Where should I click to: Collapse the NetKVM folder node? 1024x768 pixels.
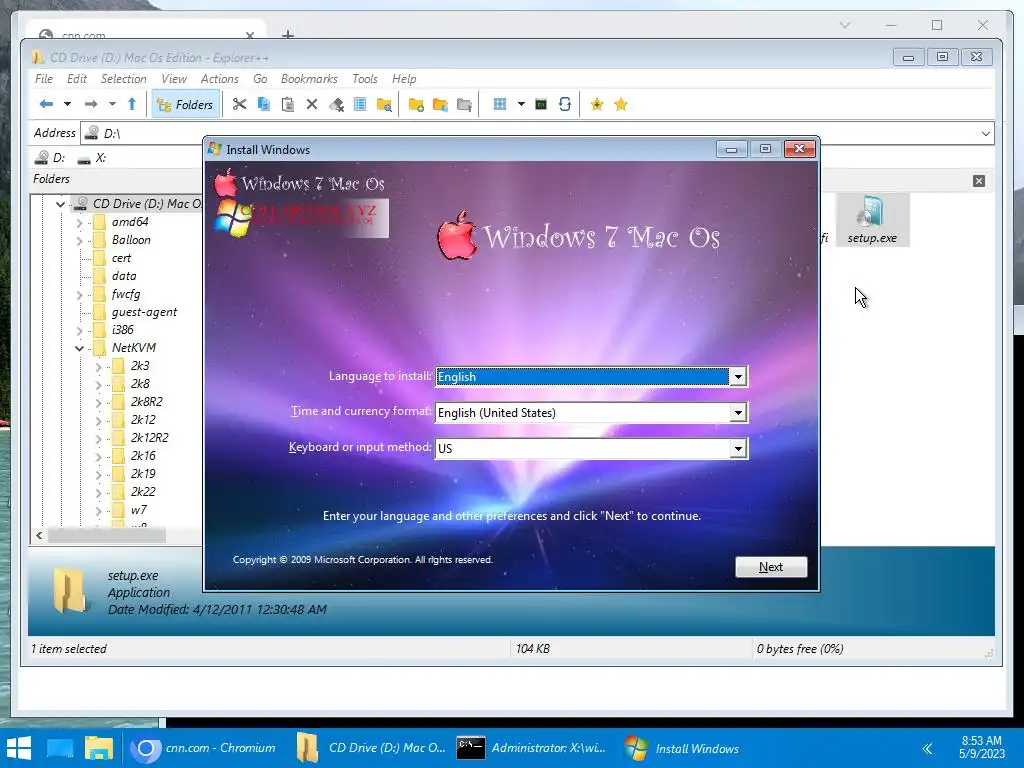(x=80, y=348)
